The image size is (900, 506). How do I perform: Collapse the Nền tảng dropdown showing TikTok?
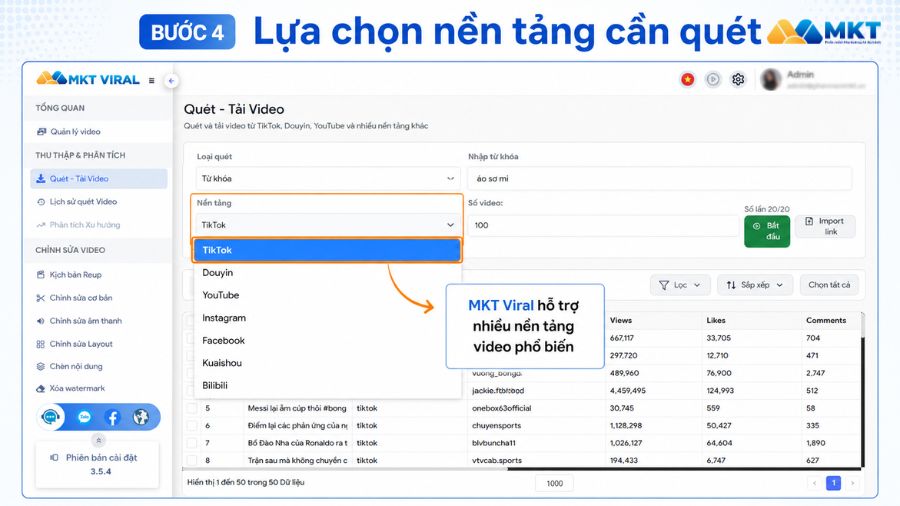click(x=328, y=225)
